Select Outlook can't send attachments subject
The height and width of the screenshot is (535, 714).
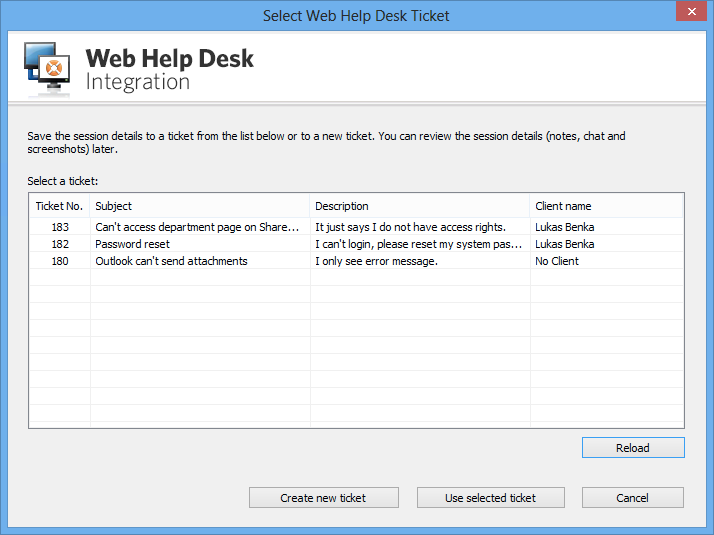point(171,261)
